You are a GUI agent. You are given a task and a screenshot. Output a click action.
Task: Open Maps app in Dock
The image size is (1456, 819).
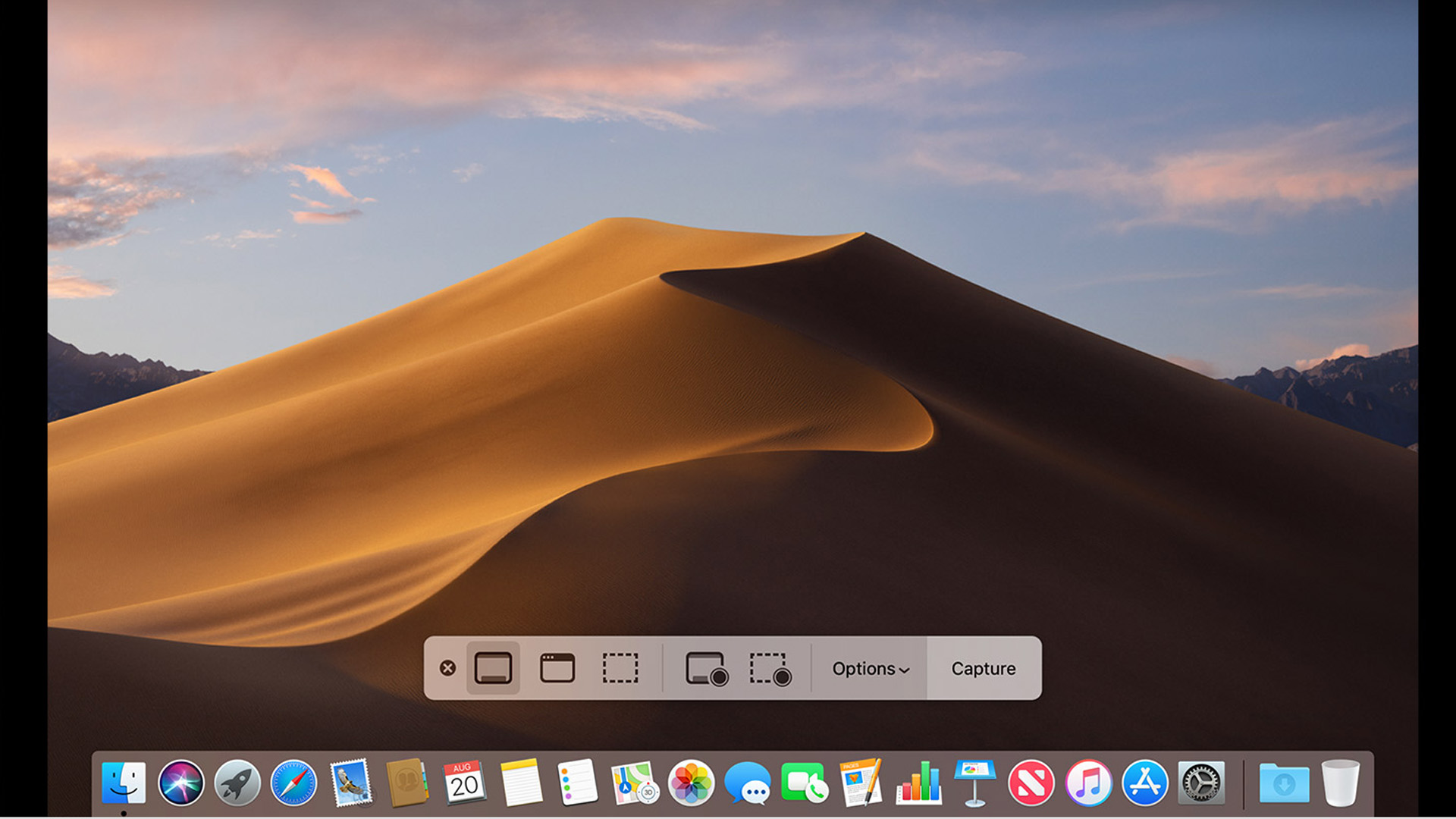635,783
